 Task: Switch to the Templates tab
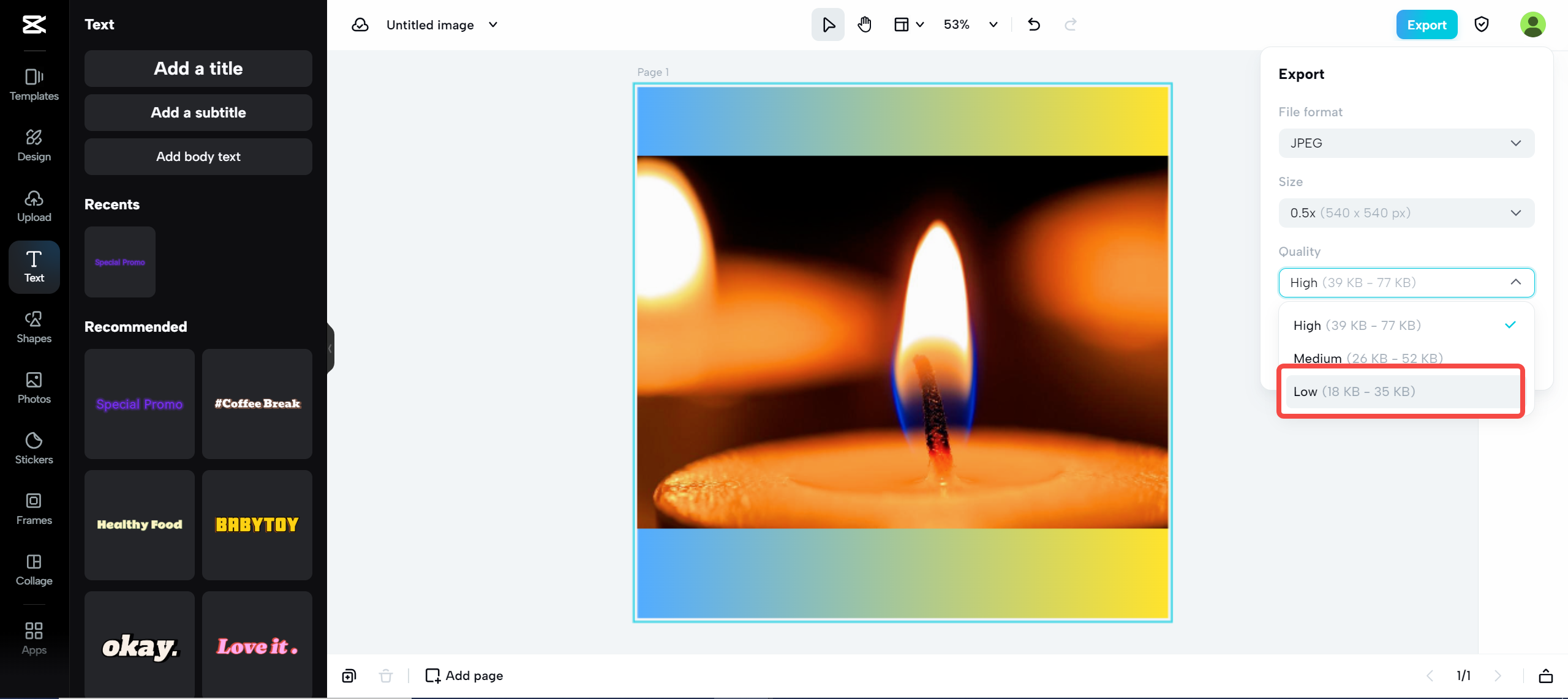coord(34,84)
